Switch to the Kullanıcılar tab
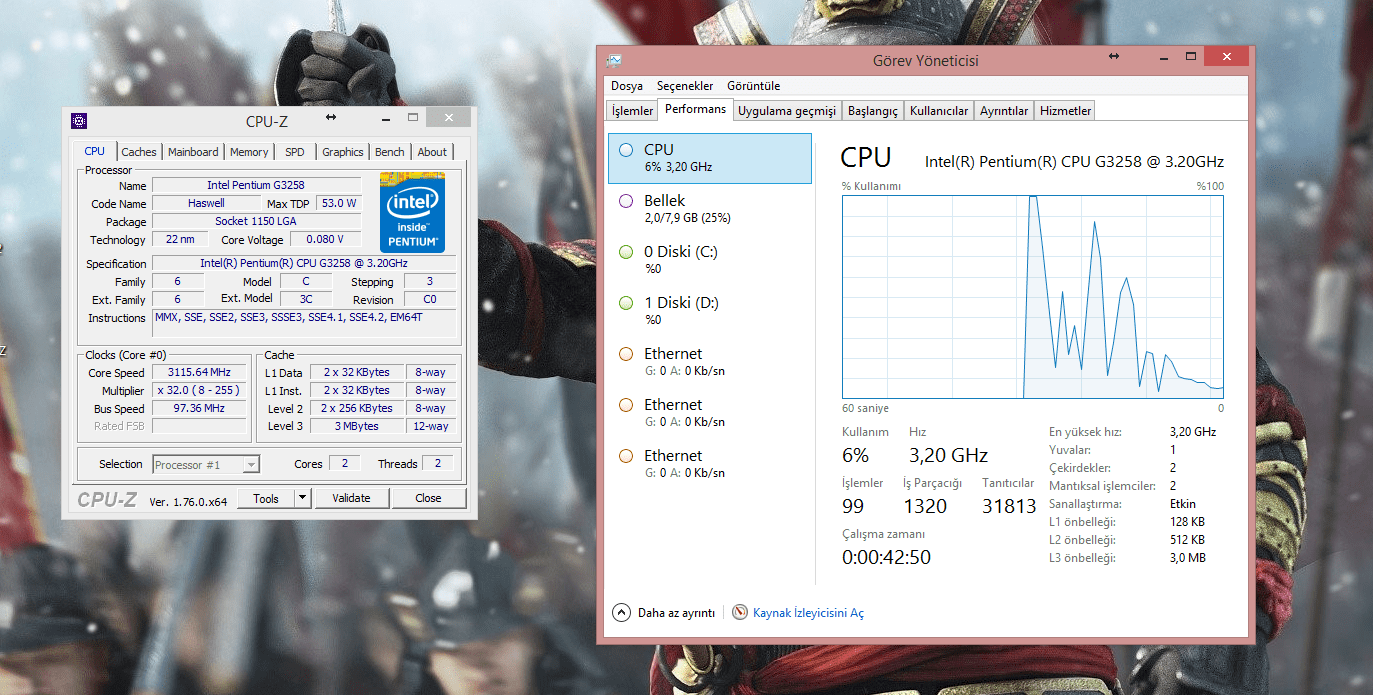 (939, 111)
